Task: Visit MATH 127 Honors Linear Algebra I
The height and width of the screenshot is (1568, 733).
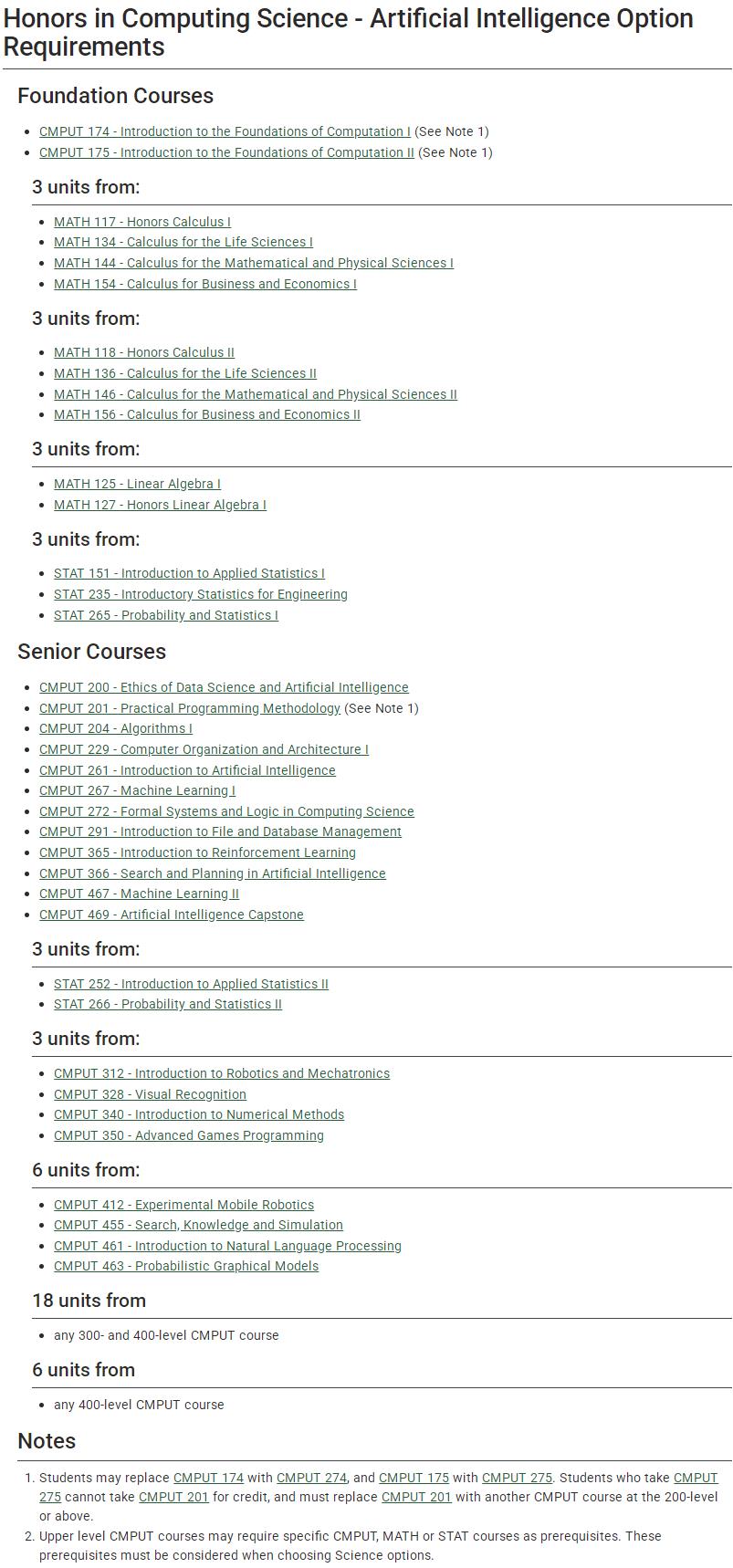Action: pos(160,505)
